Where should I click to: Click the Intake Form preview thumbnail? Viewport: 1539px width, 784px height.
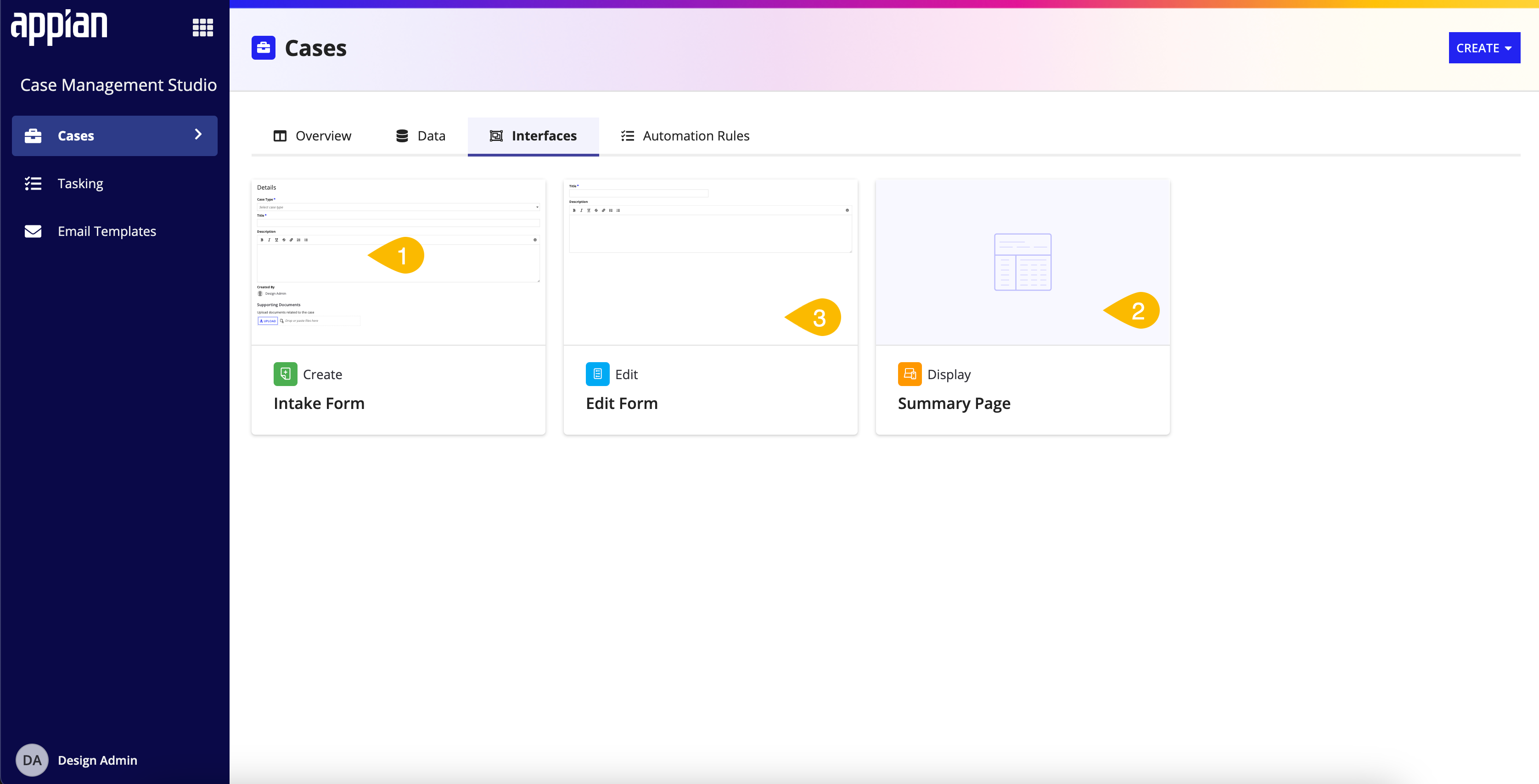coord(399,262)
